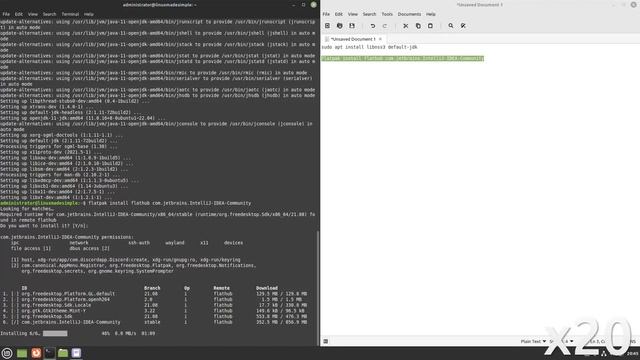Click 'org.freedesktop.Sdk.Locale' row in terminal
640x360 pixels.
pos(155,305)
